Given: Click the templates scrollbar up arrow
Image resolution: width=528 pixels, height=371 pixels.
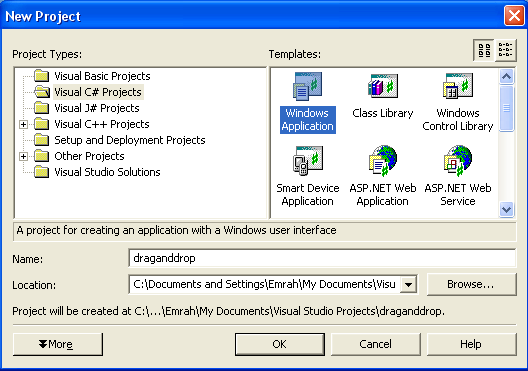Looking at the screenshot, I should click(507, 77).
